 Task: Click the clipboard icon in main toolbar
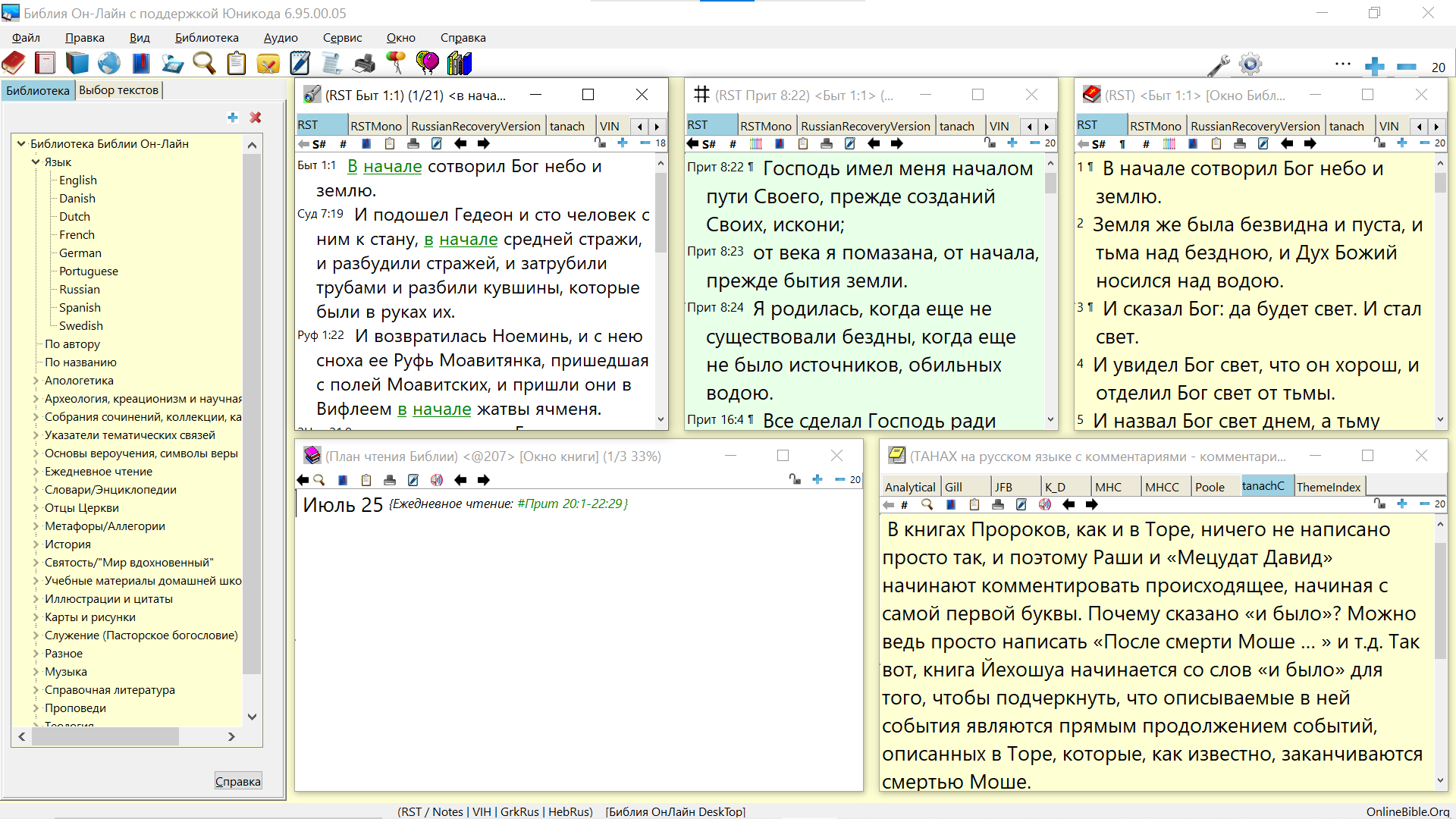[x=237, y=64]
